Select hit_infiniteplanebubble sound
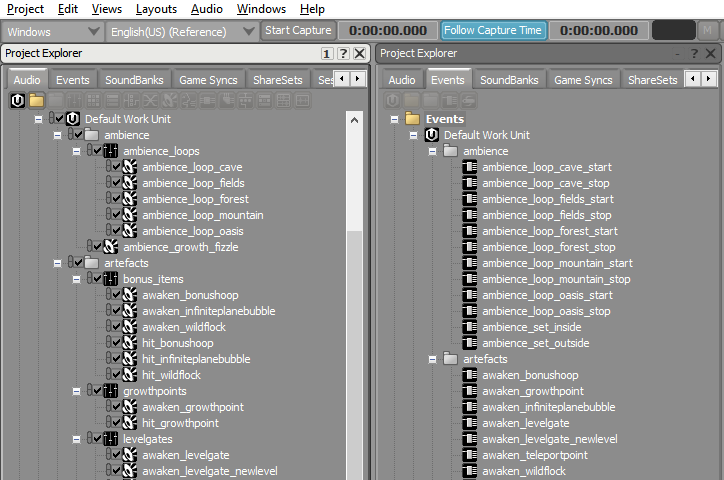 point(196,359)
